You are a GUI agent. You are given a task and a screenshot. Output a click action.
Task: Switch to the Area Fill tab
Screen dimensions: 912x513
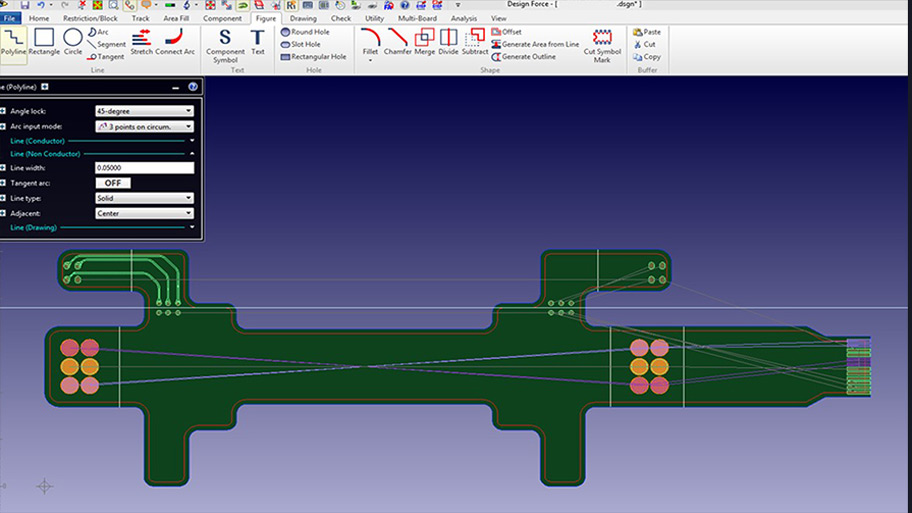coord(176,18)
